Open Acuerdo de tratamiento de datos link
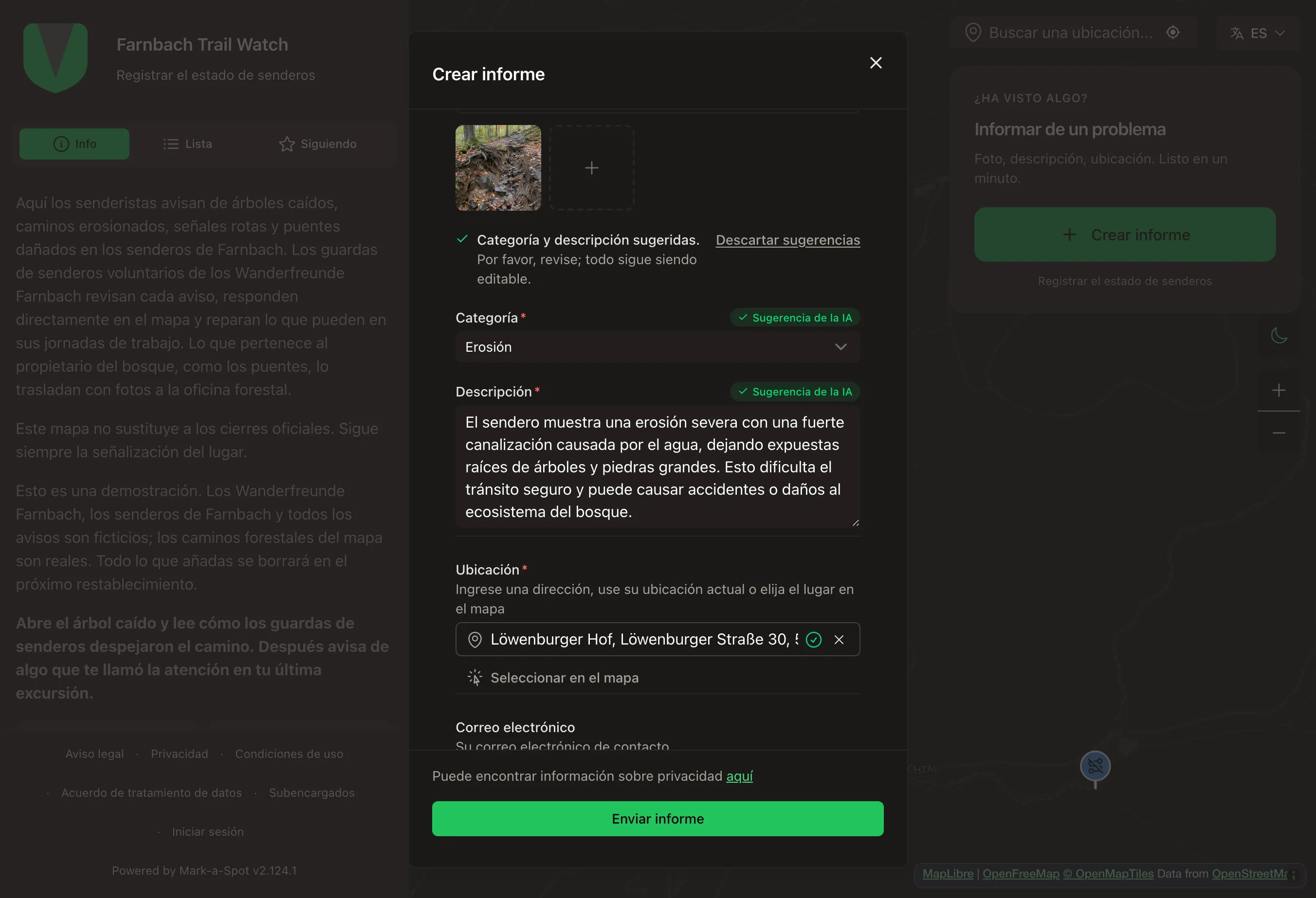1316x898 pixels. 152,793
